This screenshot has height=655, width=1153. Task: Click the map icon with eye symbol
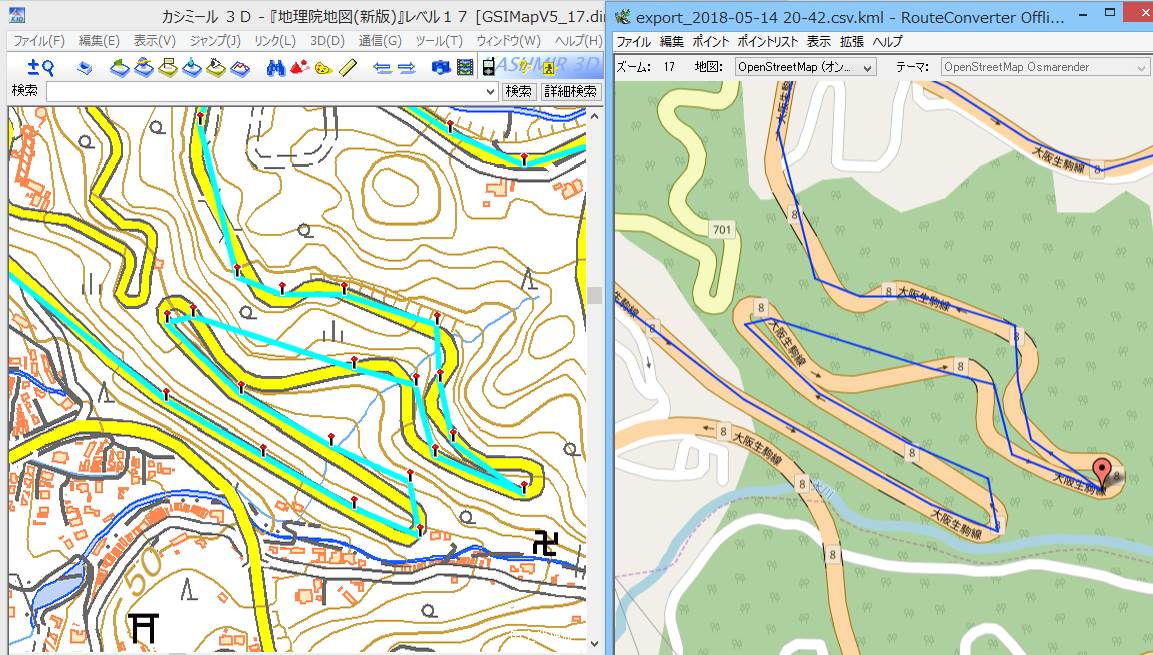(215, 68)
